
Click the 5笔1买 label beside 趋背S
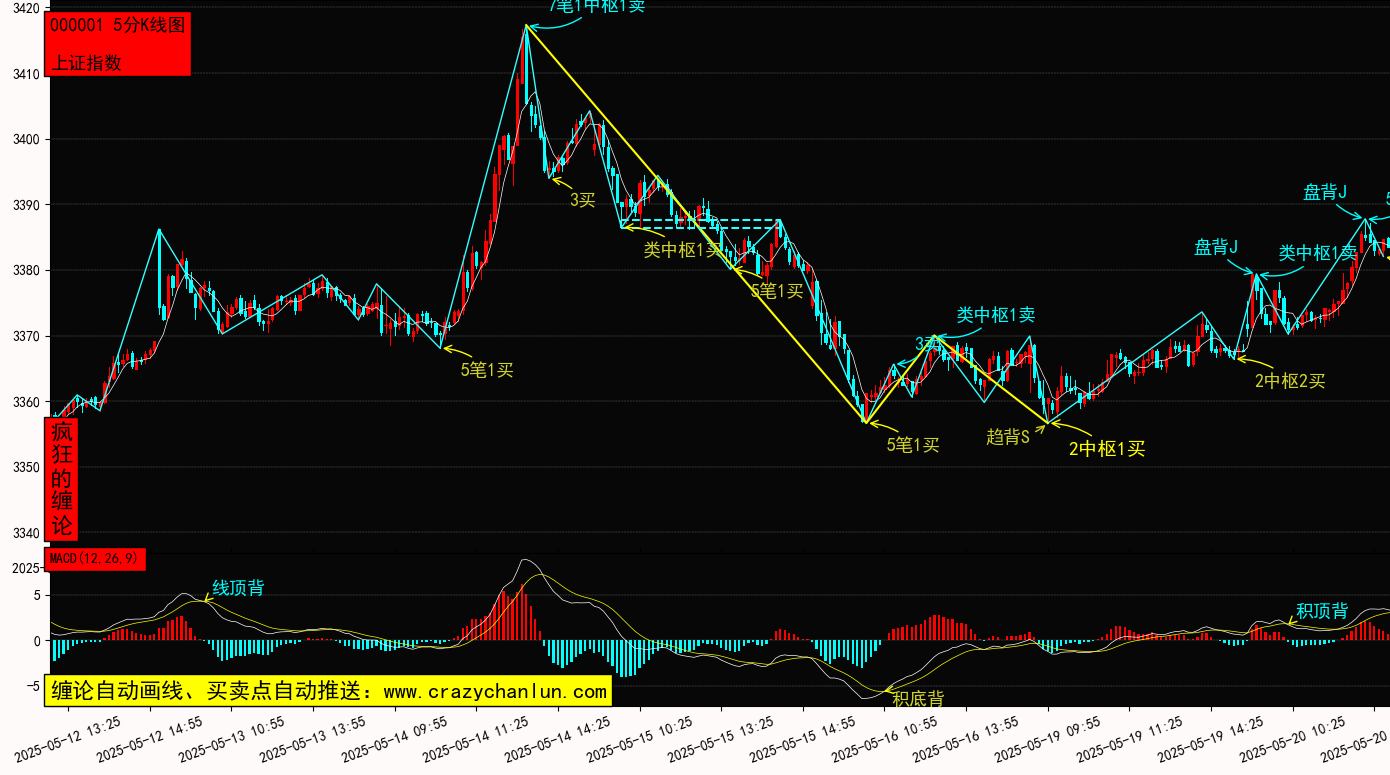[913, 445]
